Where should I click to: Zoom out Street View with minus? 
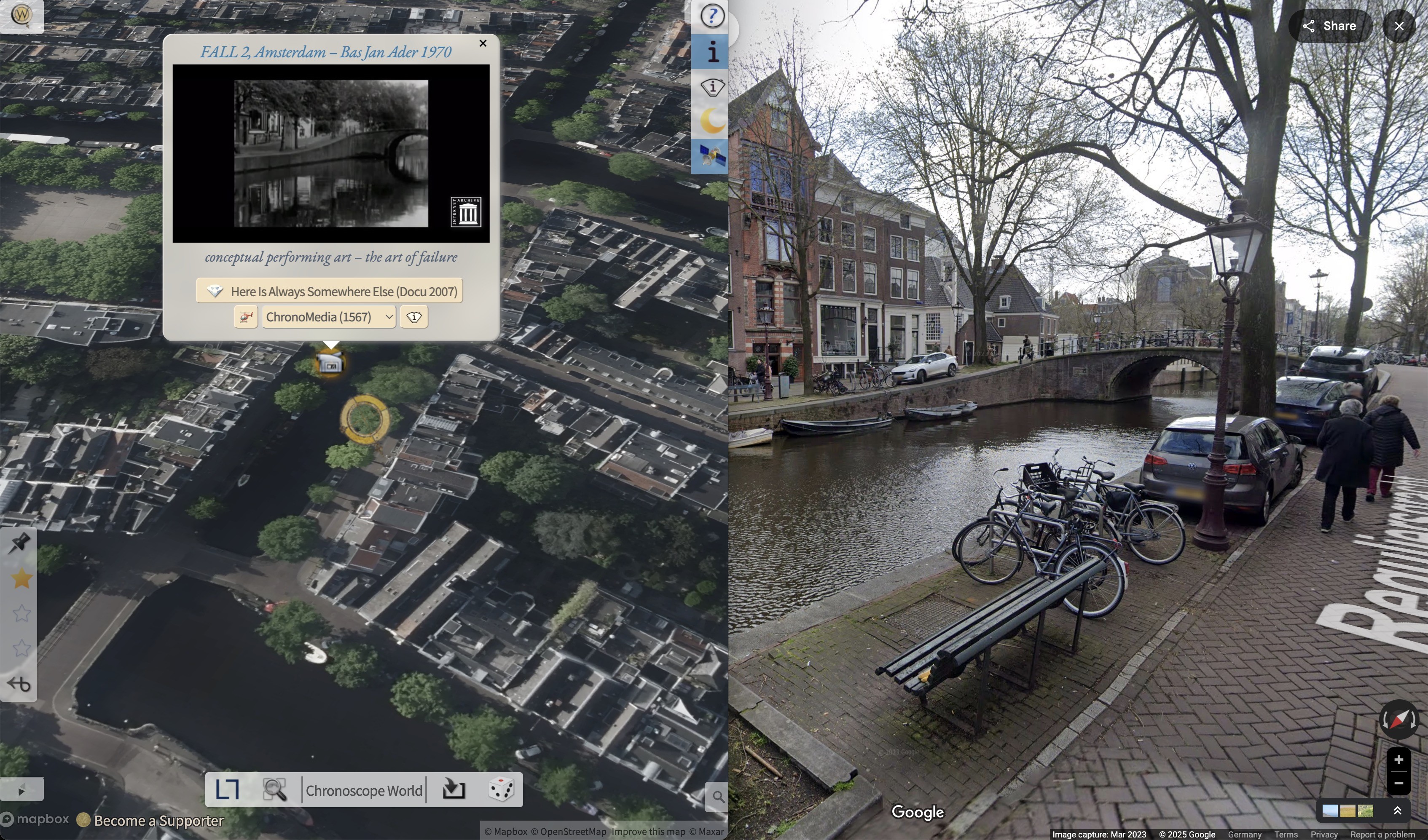coord(1398,784)
